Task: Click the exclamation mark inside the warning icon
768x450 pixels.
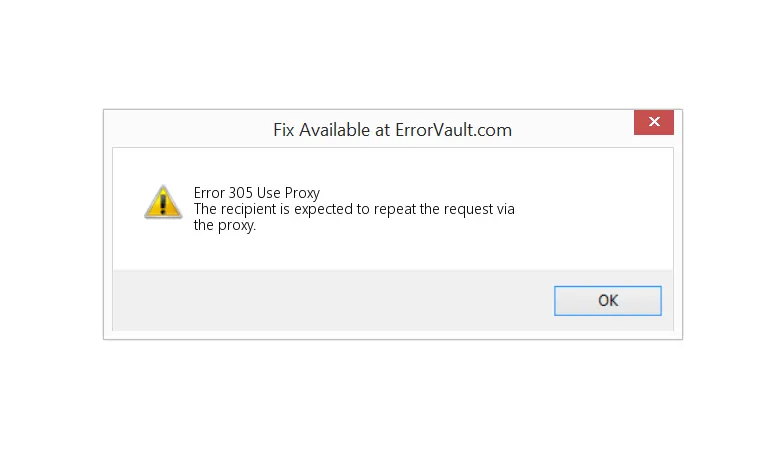Action: click(163, 203)
